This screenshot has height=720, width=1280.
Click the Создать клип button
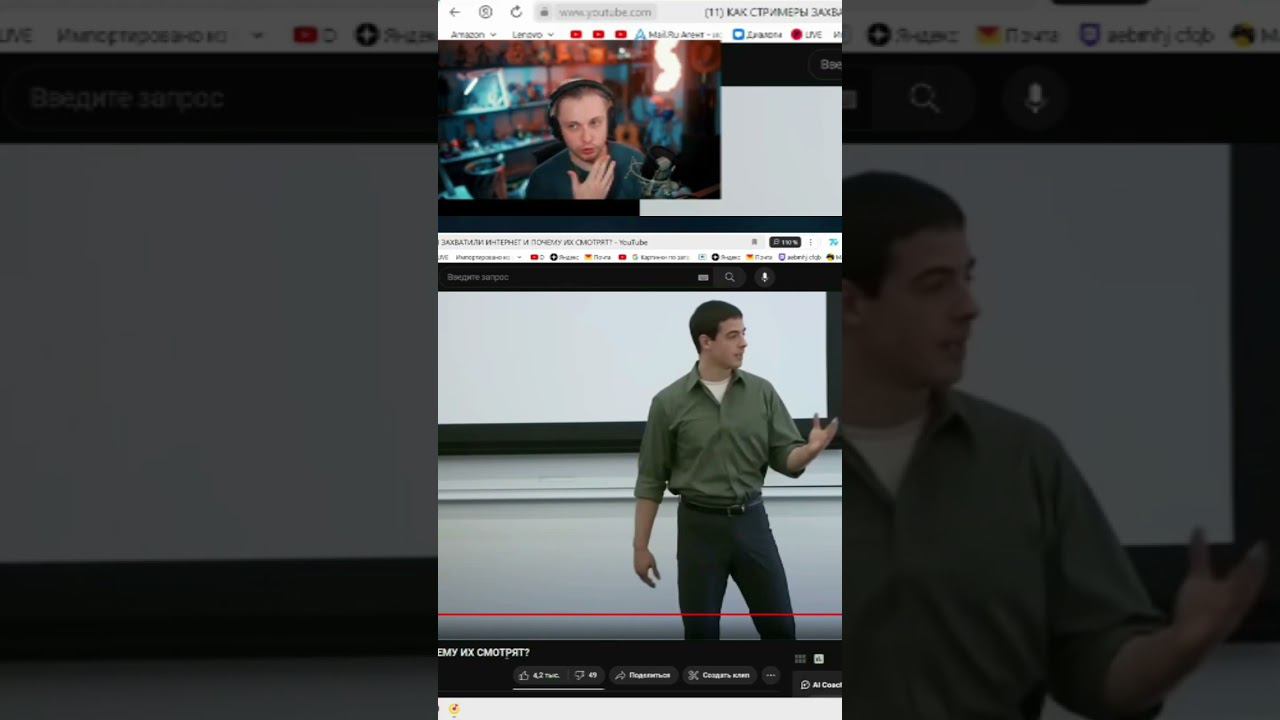(x=719, y=675)
